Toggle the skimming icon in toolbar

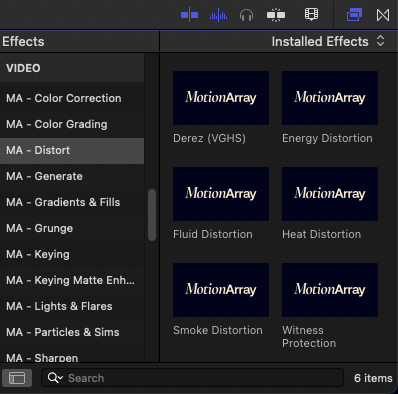[x=189, y=15]
